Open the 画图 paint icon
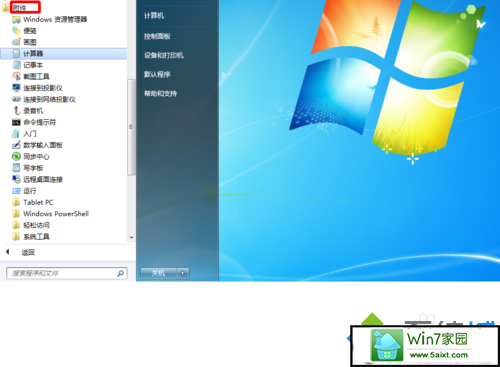 tap(16, 42)
